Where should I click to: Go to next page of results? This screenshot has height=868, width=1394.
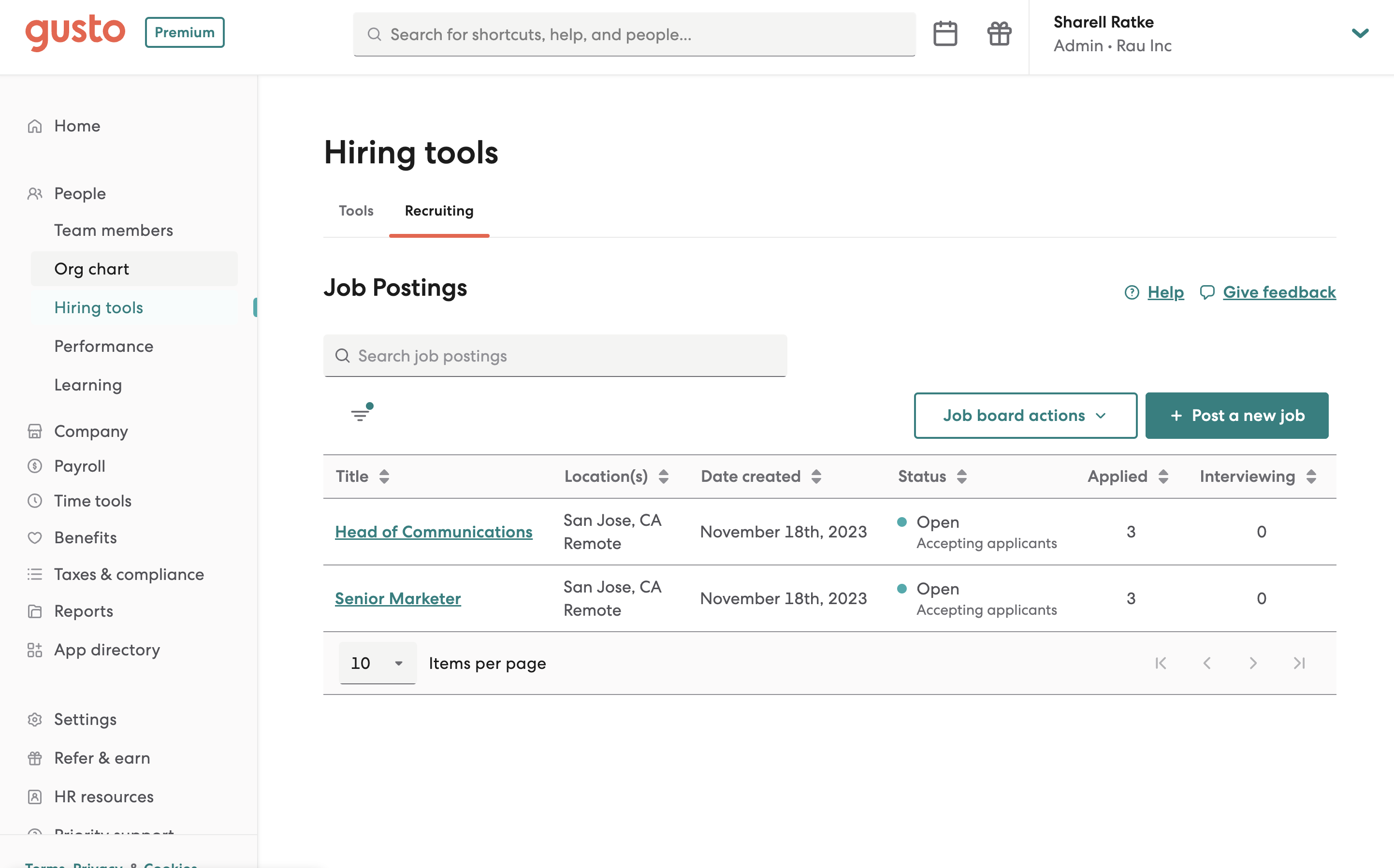point(1253,663)
